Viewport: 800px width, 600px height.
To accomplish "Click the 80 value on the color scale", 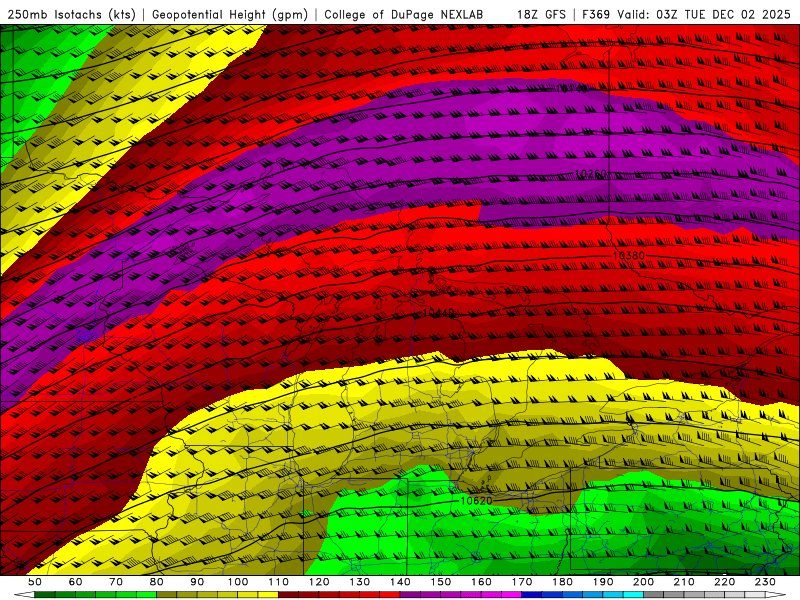I will [156, 582].
